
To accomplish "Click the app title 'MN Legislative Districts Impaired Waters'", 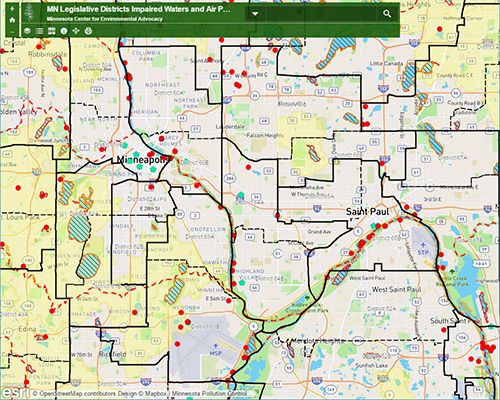I will [x=138, y=9].
